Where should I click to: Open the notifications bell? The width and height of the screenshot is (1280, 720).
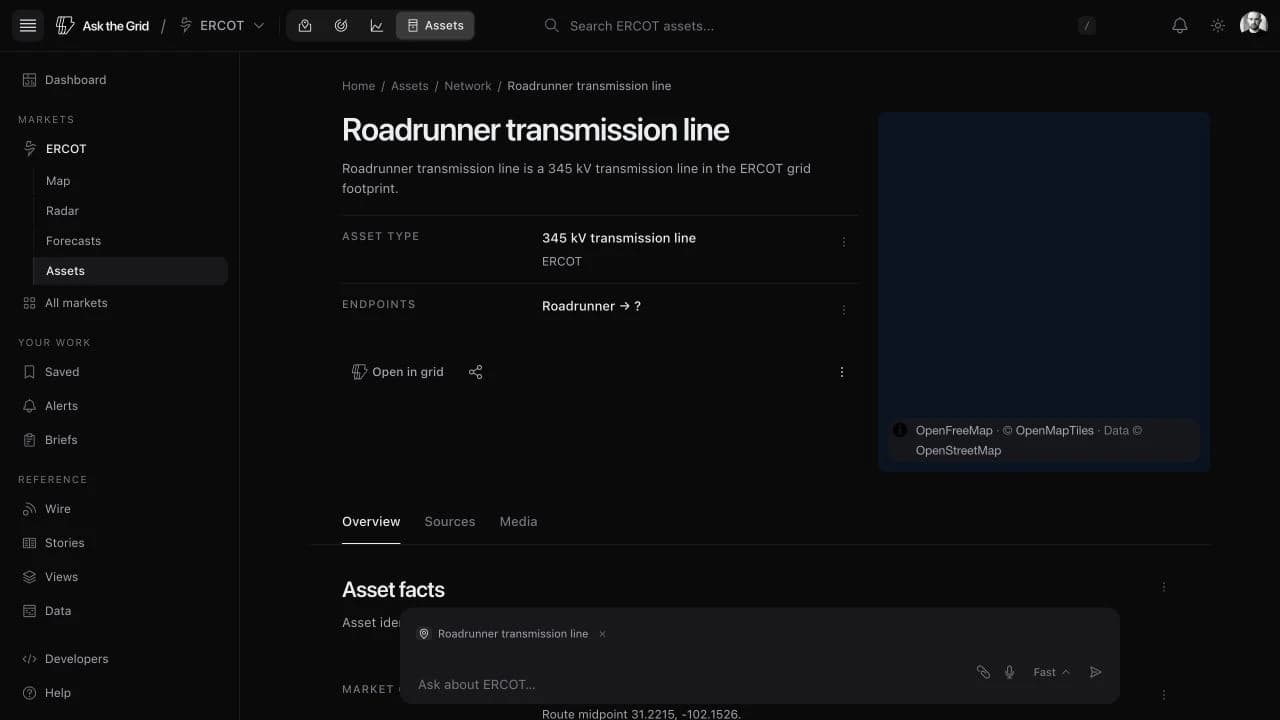(x=1180, y=26)
